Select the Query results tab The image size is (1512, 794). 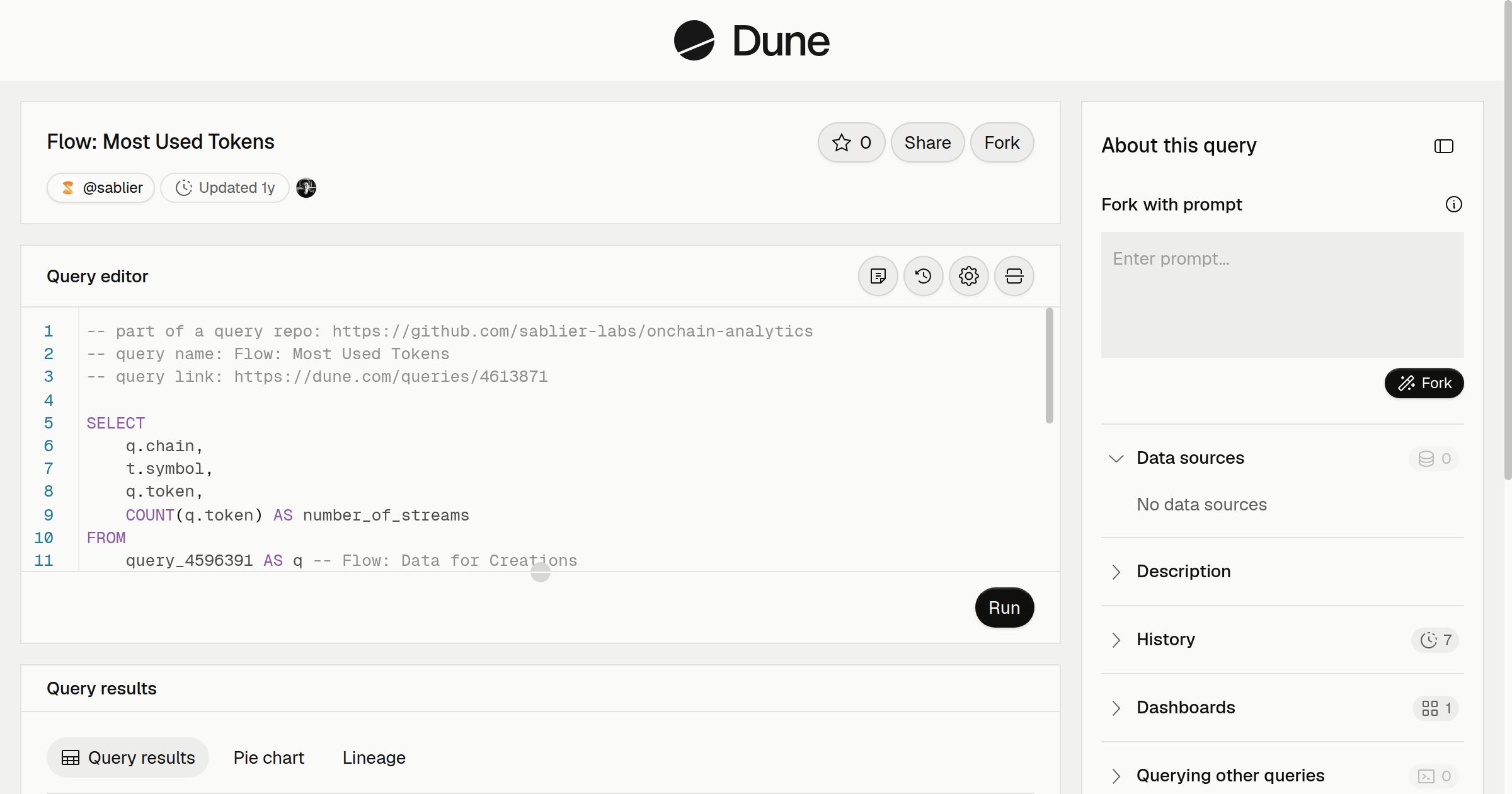pos(128,757)
